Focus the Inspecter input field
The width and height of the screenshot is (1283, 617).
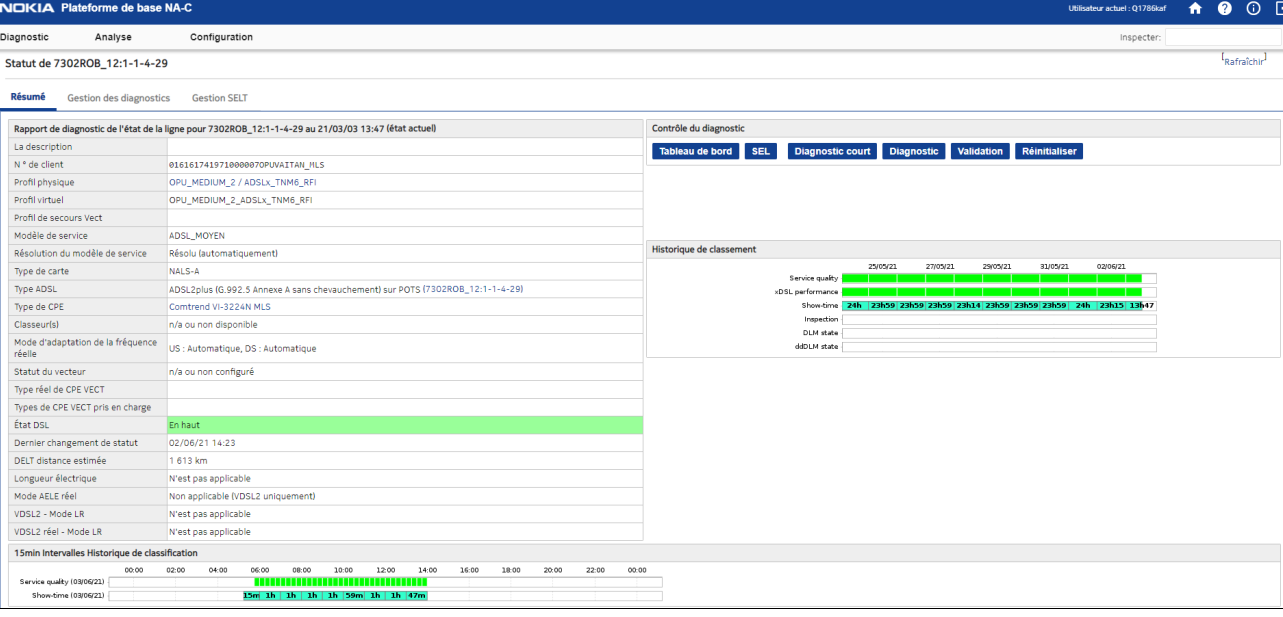1221,37
